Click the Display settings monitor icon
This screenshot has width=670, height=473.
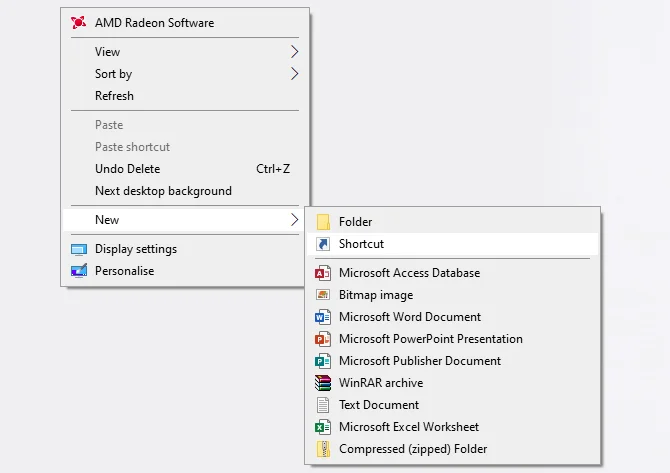click(x=79, y=249)
